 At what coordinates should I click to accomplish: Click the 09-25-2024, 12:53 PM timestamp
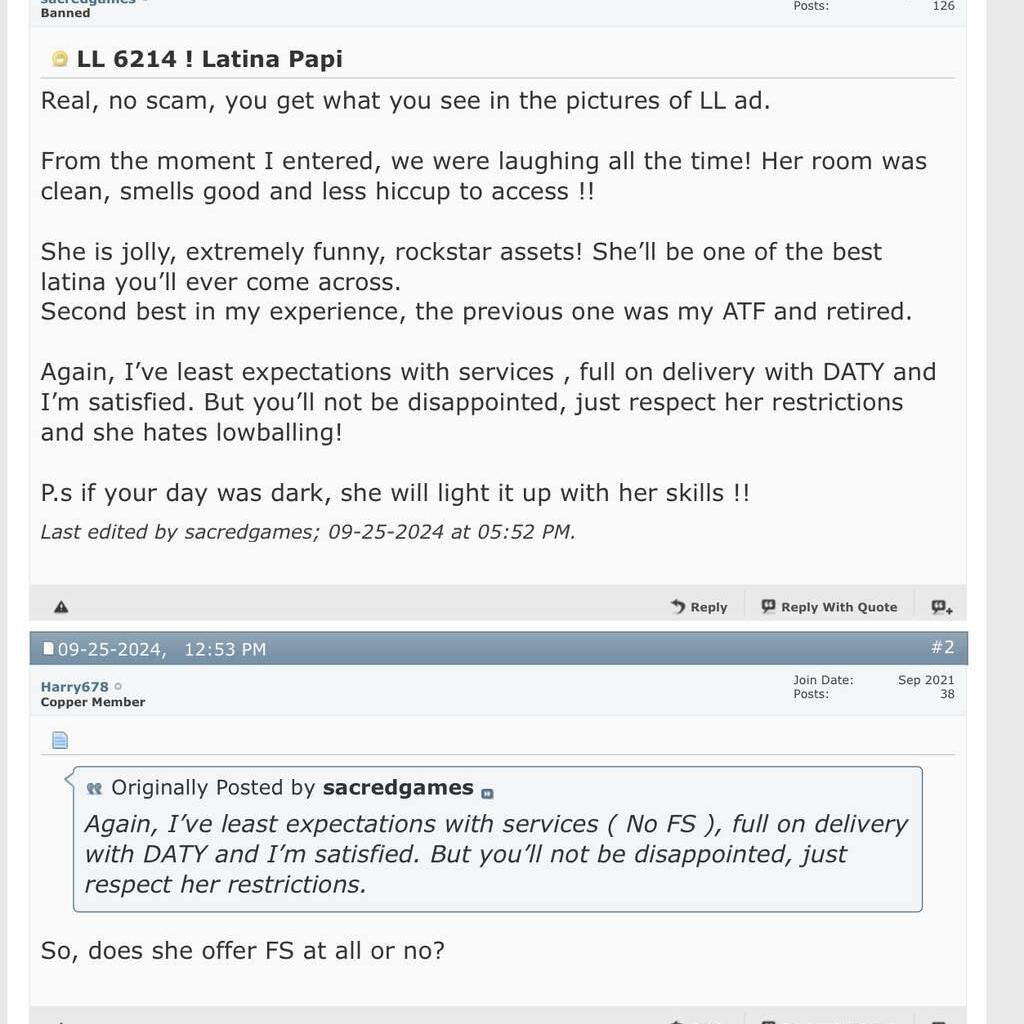click(162, 649)
